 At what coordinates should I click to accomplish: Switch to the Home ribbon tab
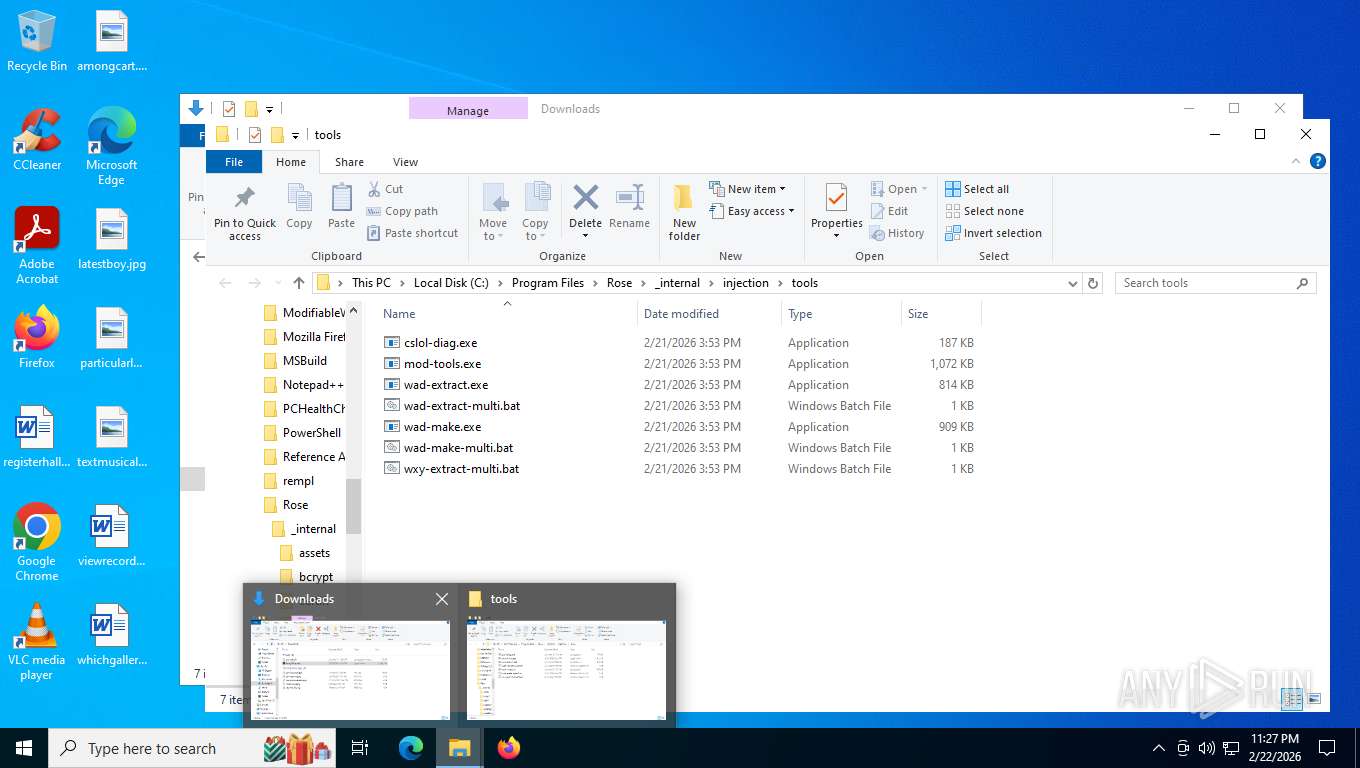(291, 162)
